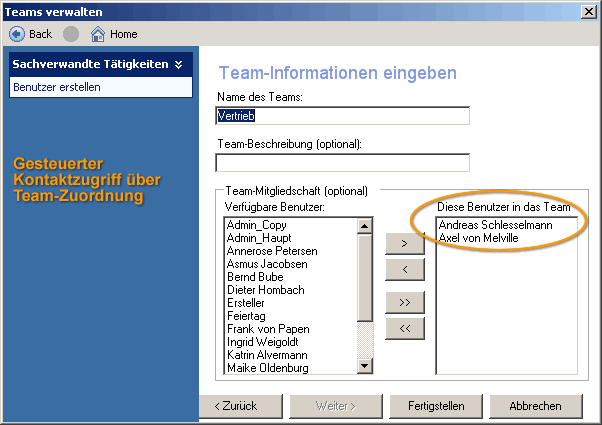Select Annerose Petersen in available users

272,251
